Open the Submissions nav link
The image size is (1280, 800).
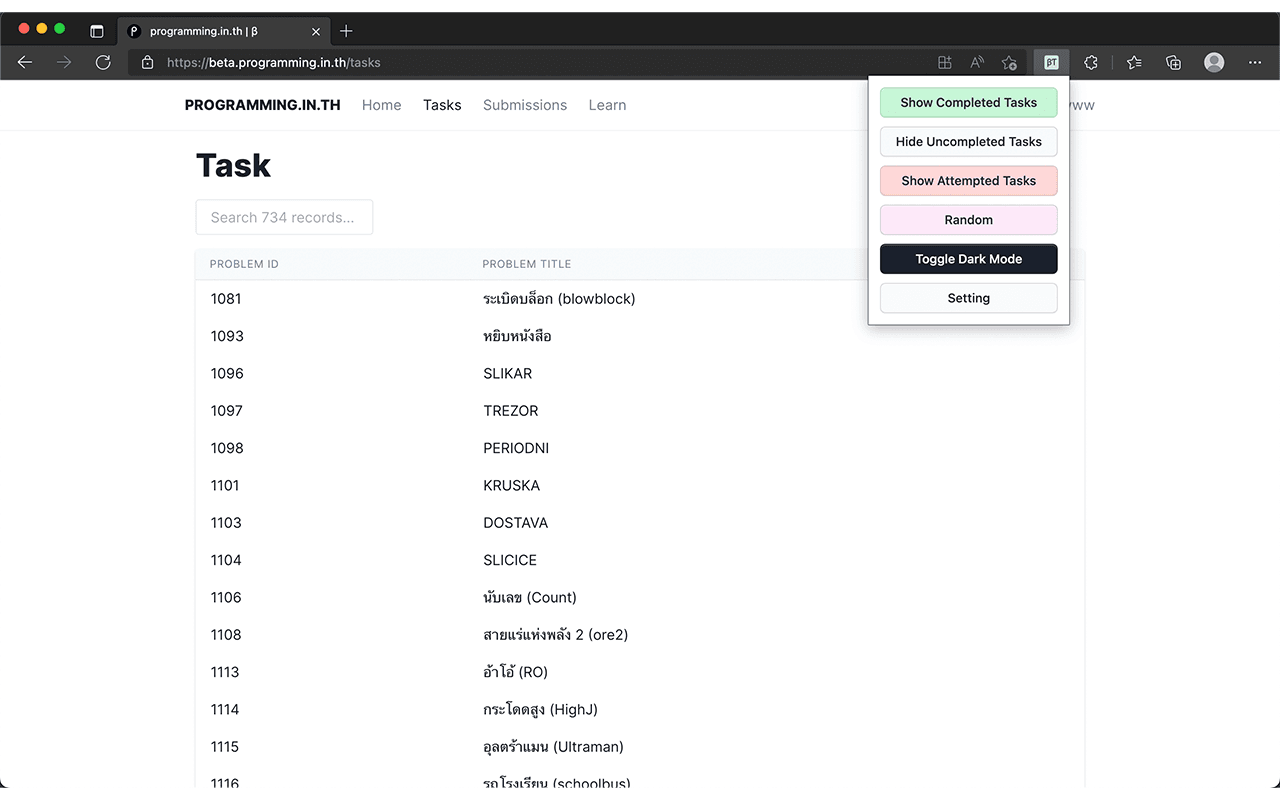tap(525, 105)
